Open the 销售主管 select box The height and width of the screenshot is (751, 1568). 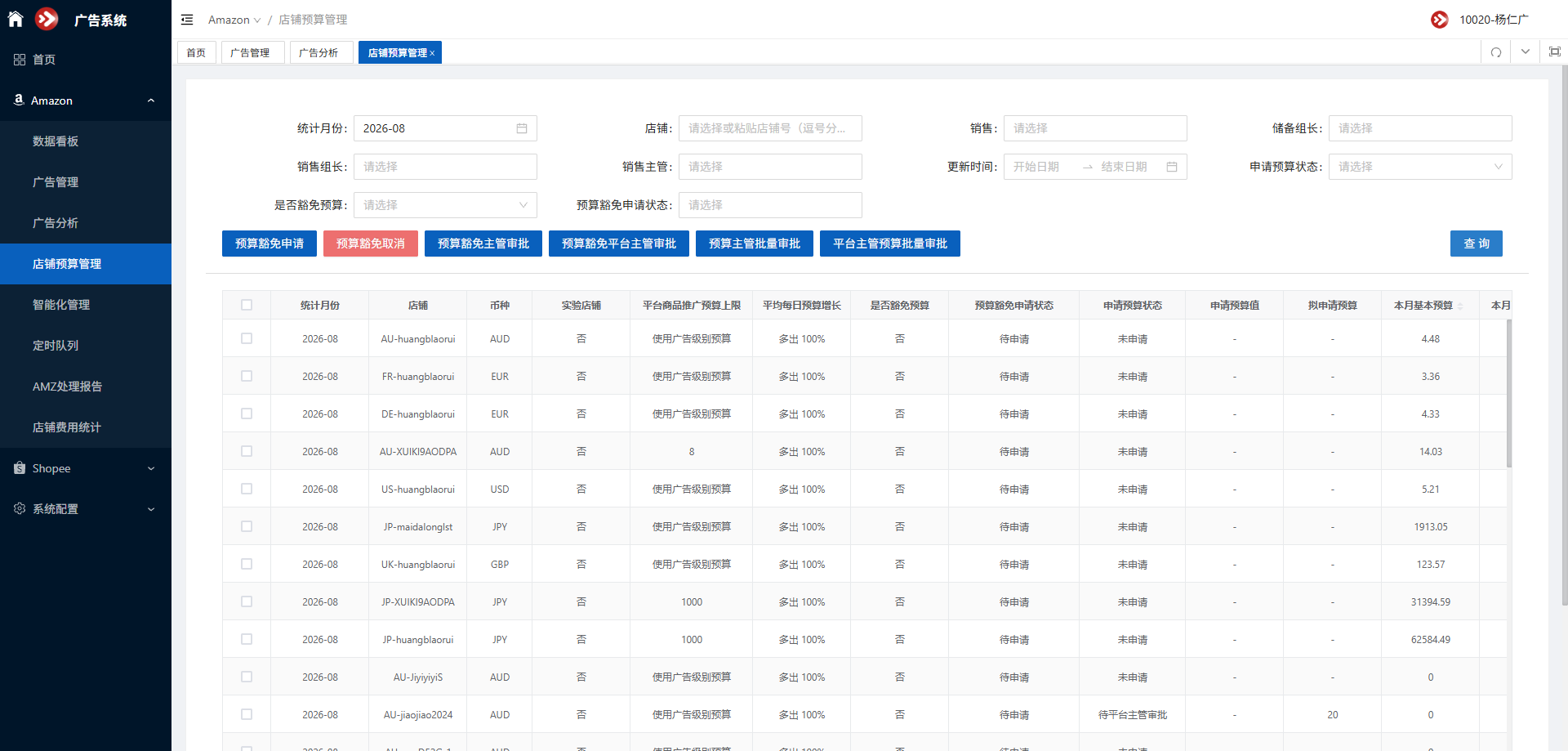coord(770,167)
